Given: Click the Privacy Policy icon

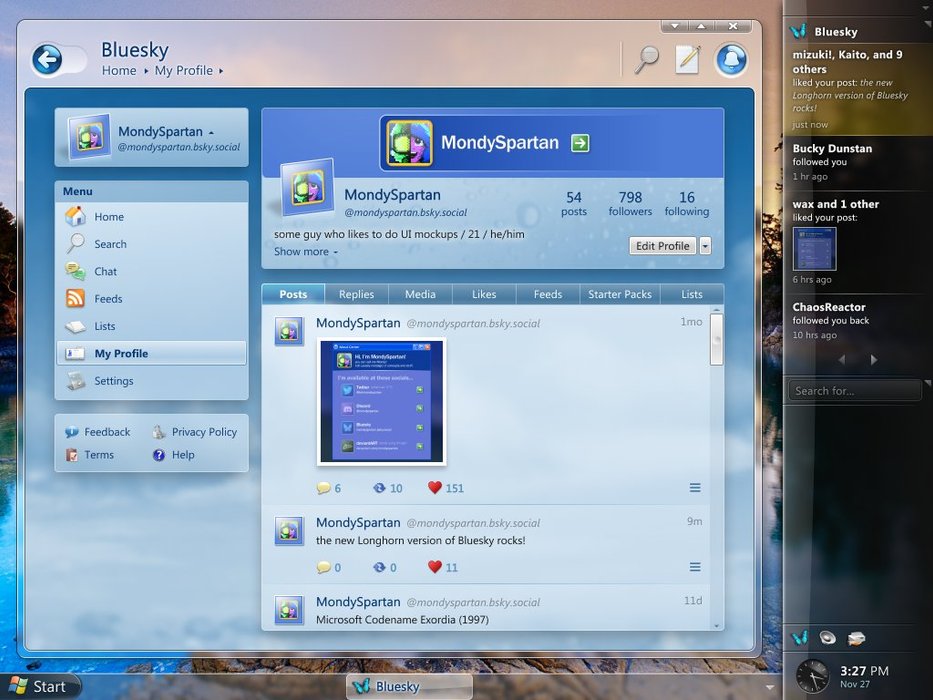Looking at the screenshot, I should 158,432.
